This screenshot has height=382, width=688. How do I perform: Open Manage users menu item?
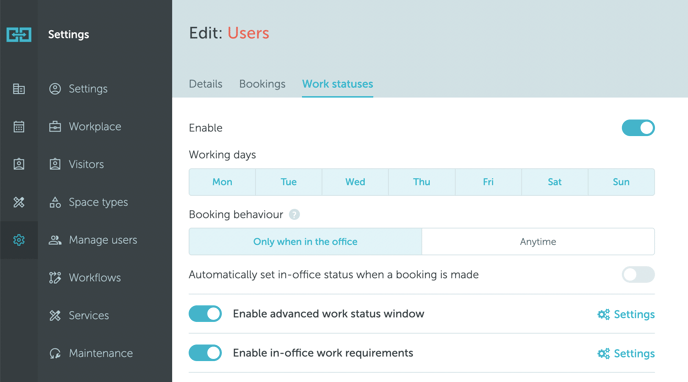point(103,240)
